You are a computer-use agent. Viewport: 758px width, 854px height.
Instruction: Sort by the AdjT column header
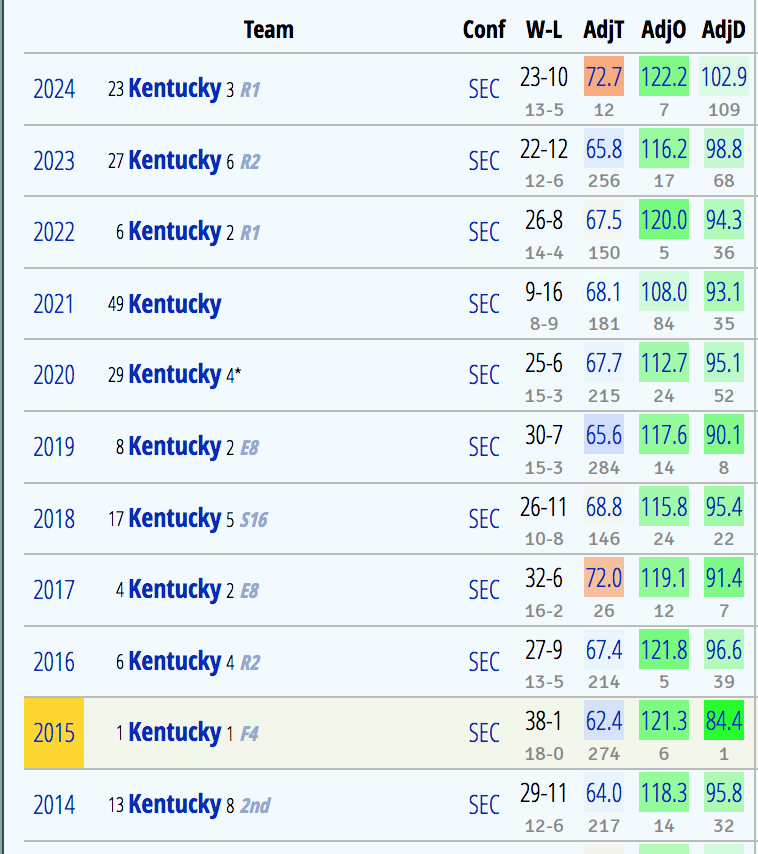[x=603, y=30]
